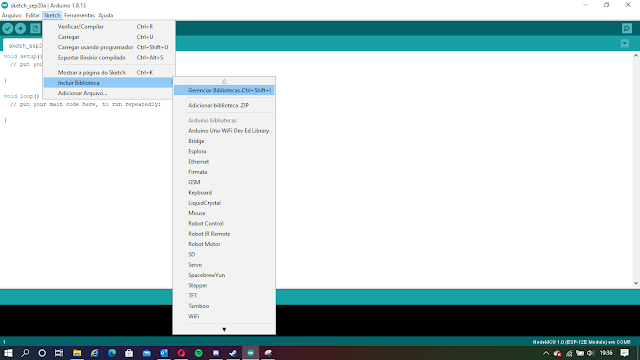Open the notification center icon
Screen dimensions: 640x360
(624, 353)
